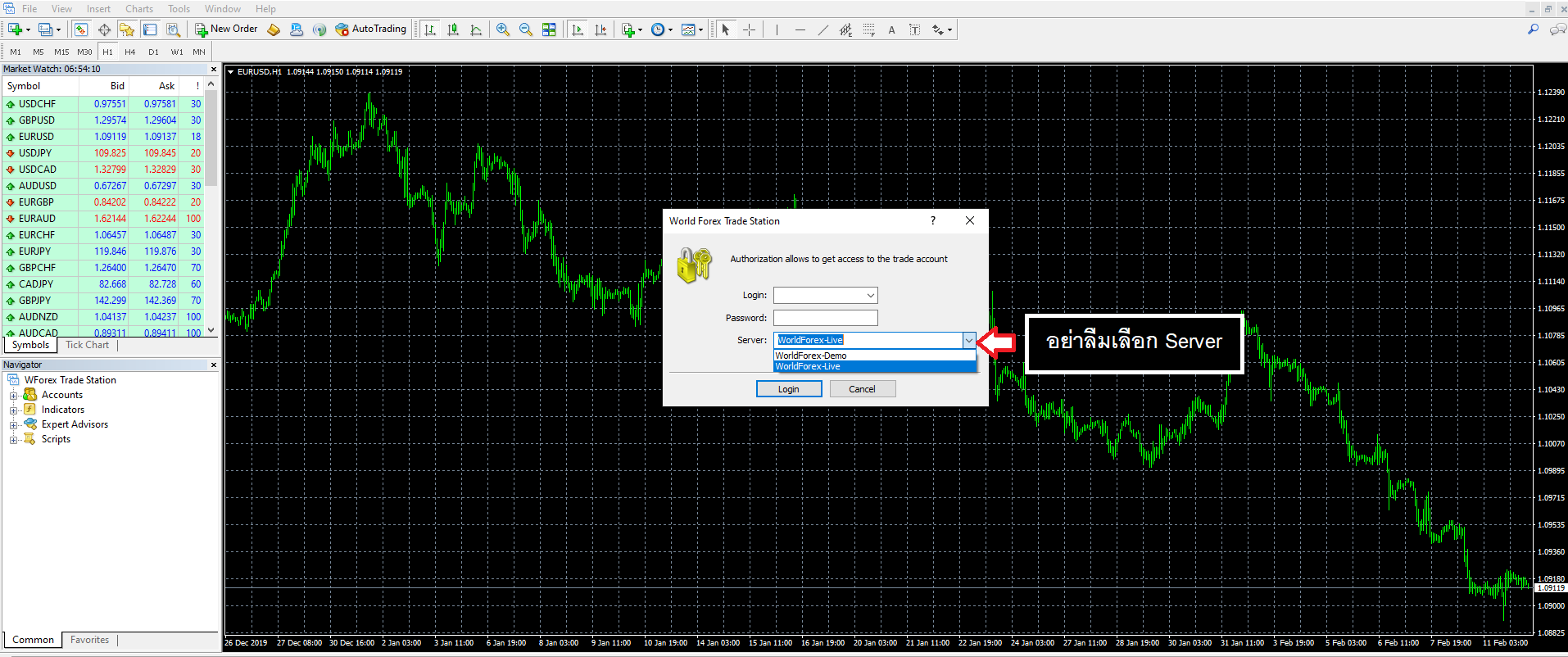The image size is (1568, 657).
Task: Open the File menu
Action: [x=29, y=9]
